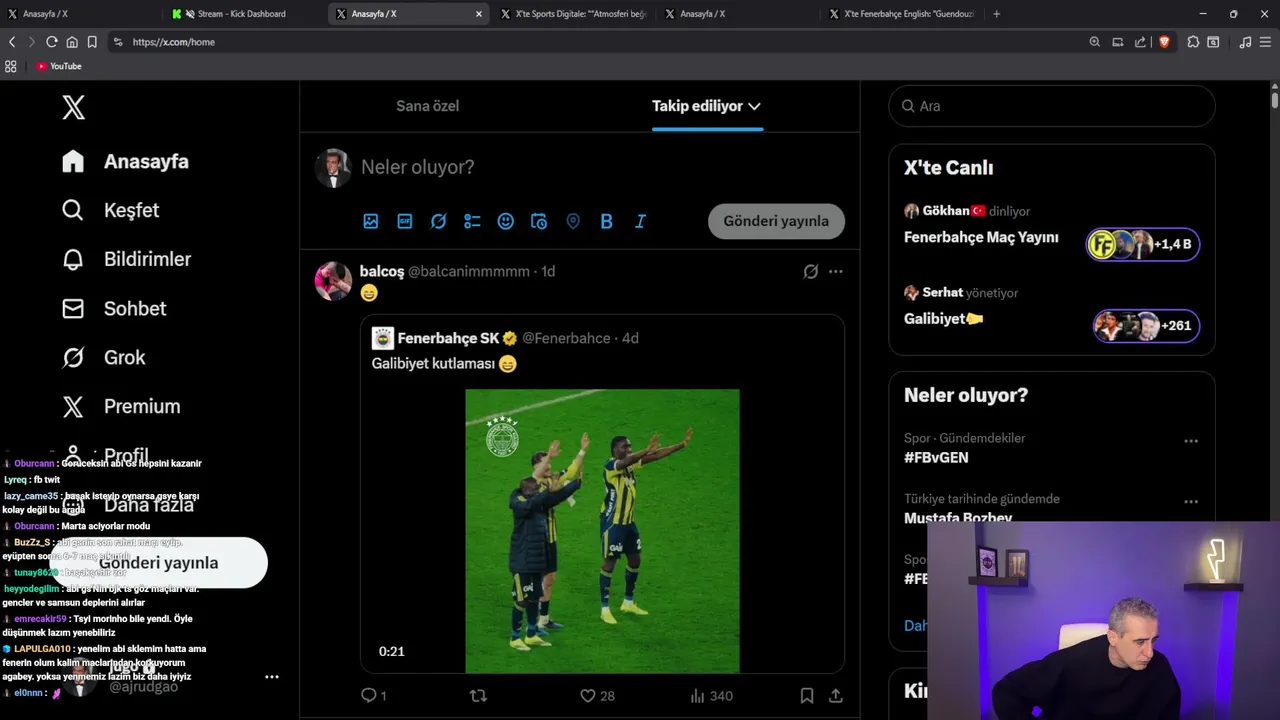Open the browser extensions puzzle icon
The image size is (1280, 720).
(x=1193, y=42)
